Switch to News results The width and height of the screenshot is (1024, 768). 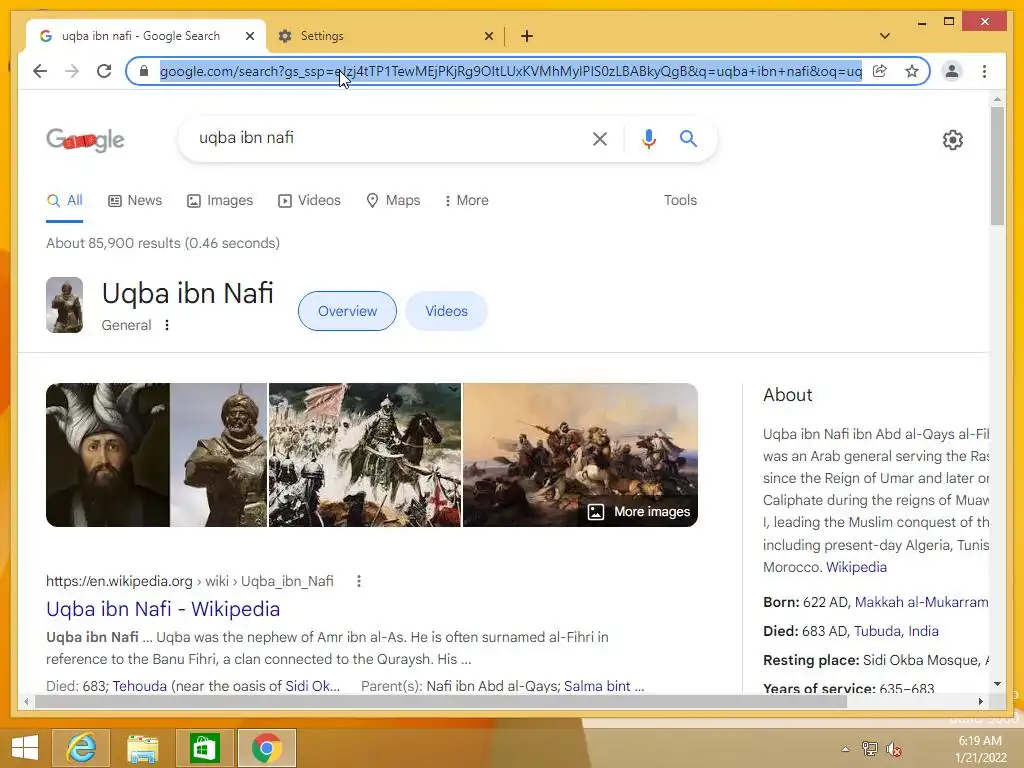(x=135, y=200)
